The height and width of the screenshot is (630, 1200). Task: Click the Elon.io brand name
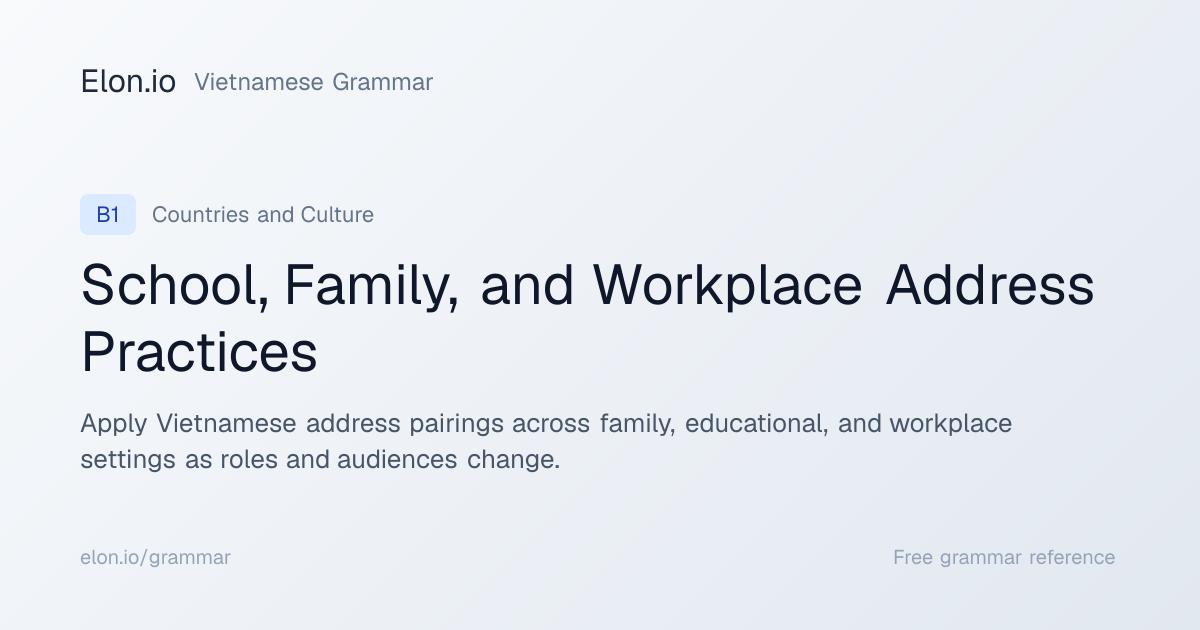coord(128,82)
